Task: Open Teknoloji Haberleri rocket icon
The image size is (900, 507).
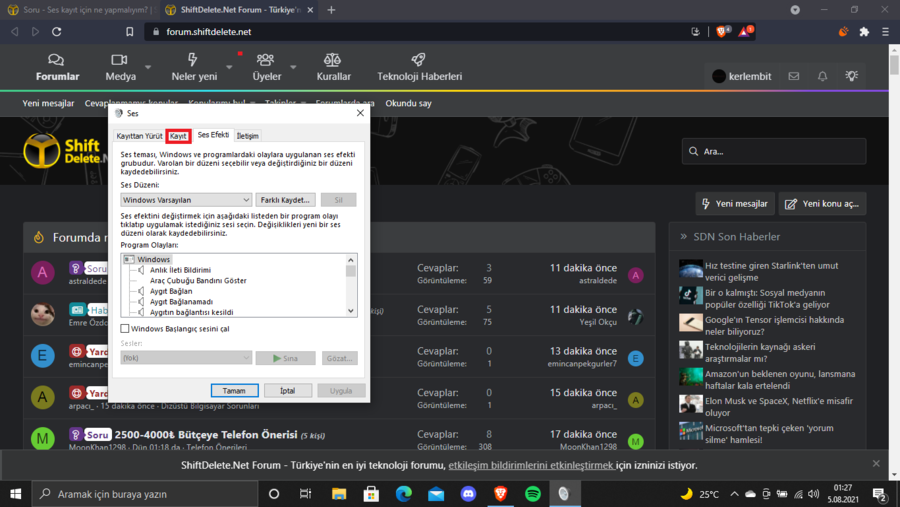Action: (x=419, y=60)
